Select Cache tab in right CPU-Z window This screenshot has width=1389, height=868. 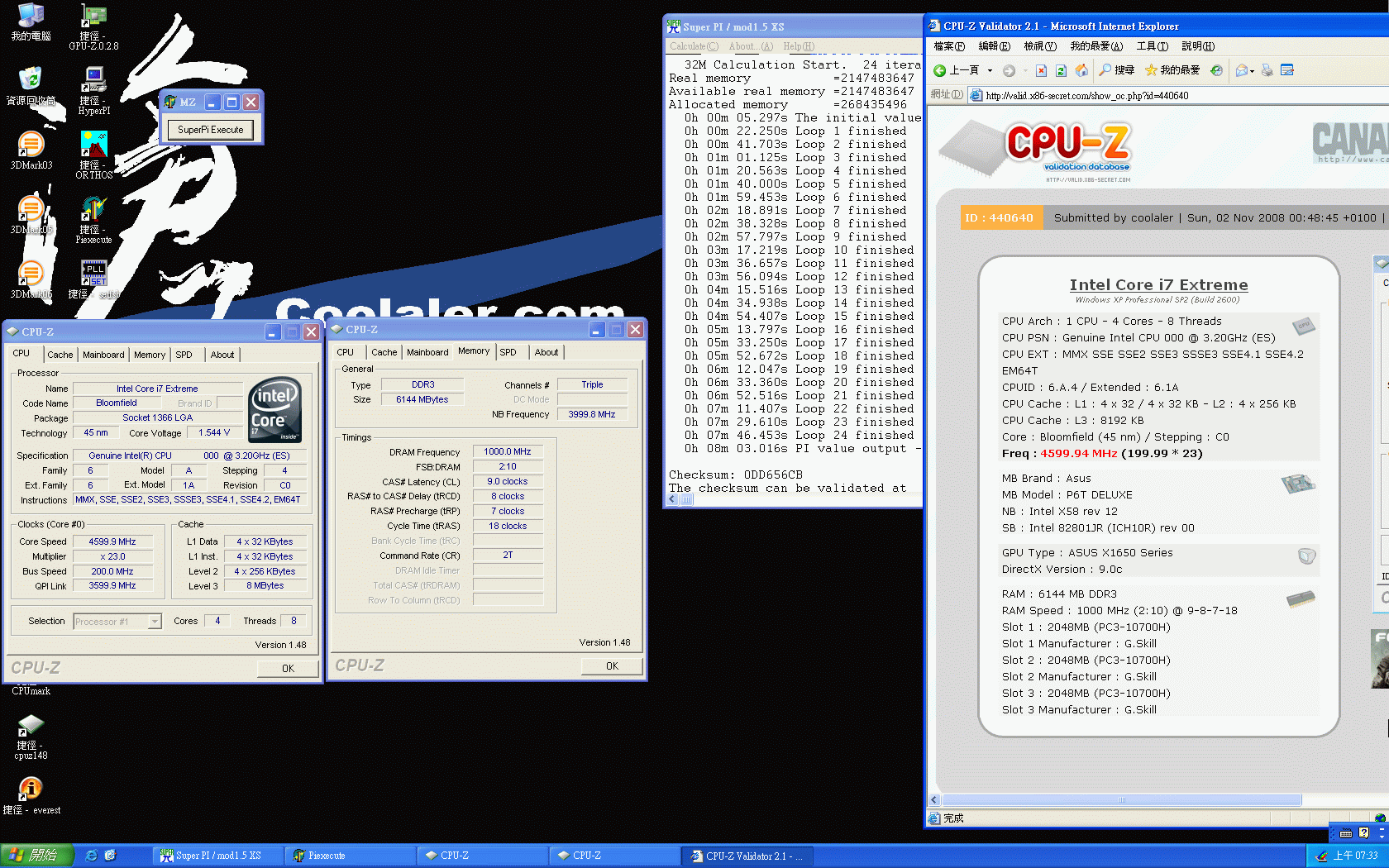[x=384, y=352]
